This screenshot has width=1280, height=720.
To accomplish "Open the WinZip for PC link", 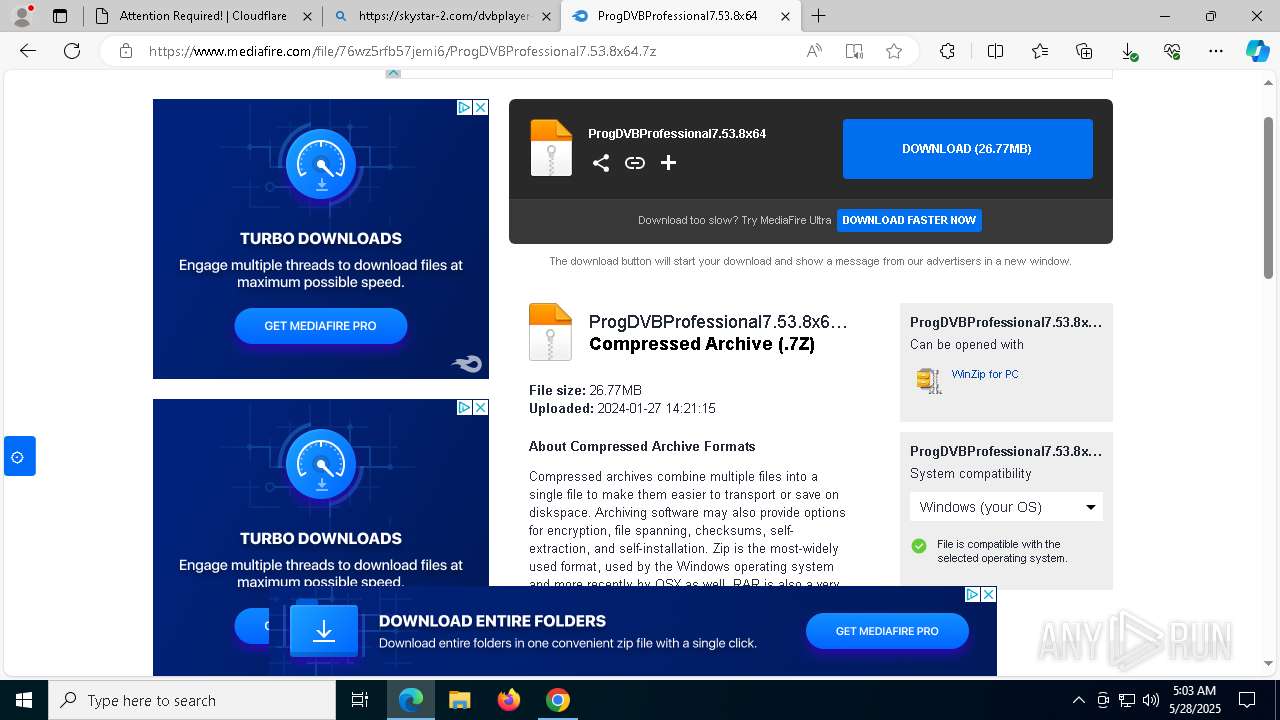I will (985, 374).
